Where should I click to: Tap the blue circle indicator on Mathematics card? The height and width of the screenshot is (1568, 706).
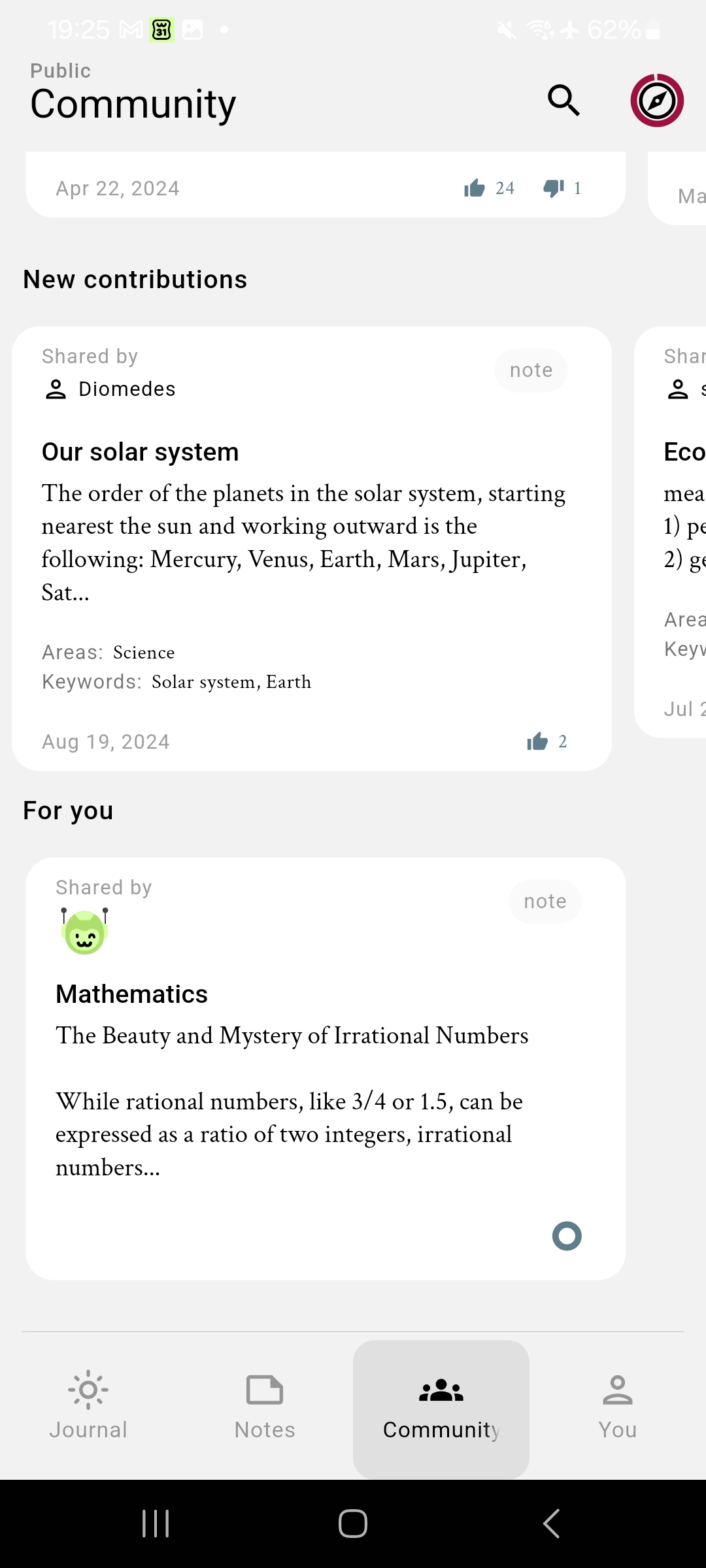tap(567, 1236)
